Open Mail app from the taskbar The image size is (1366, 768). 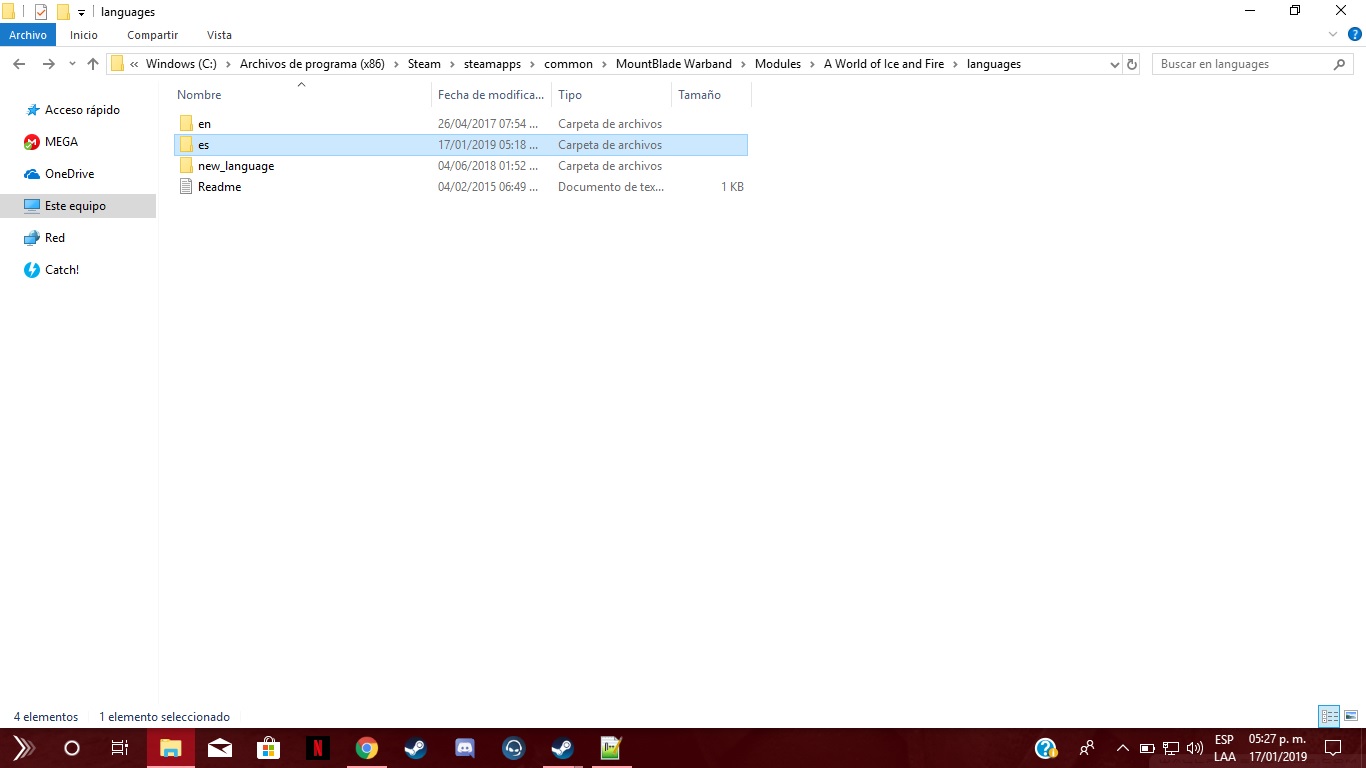tap(220, 748)
